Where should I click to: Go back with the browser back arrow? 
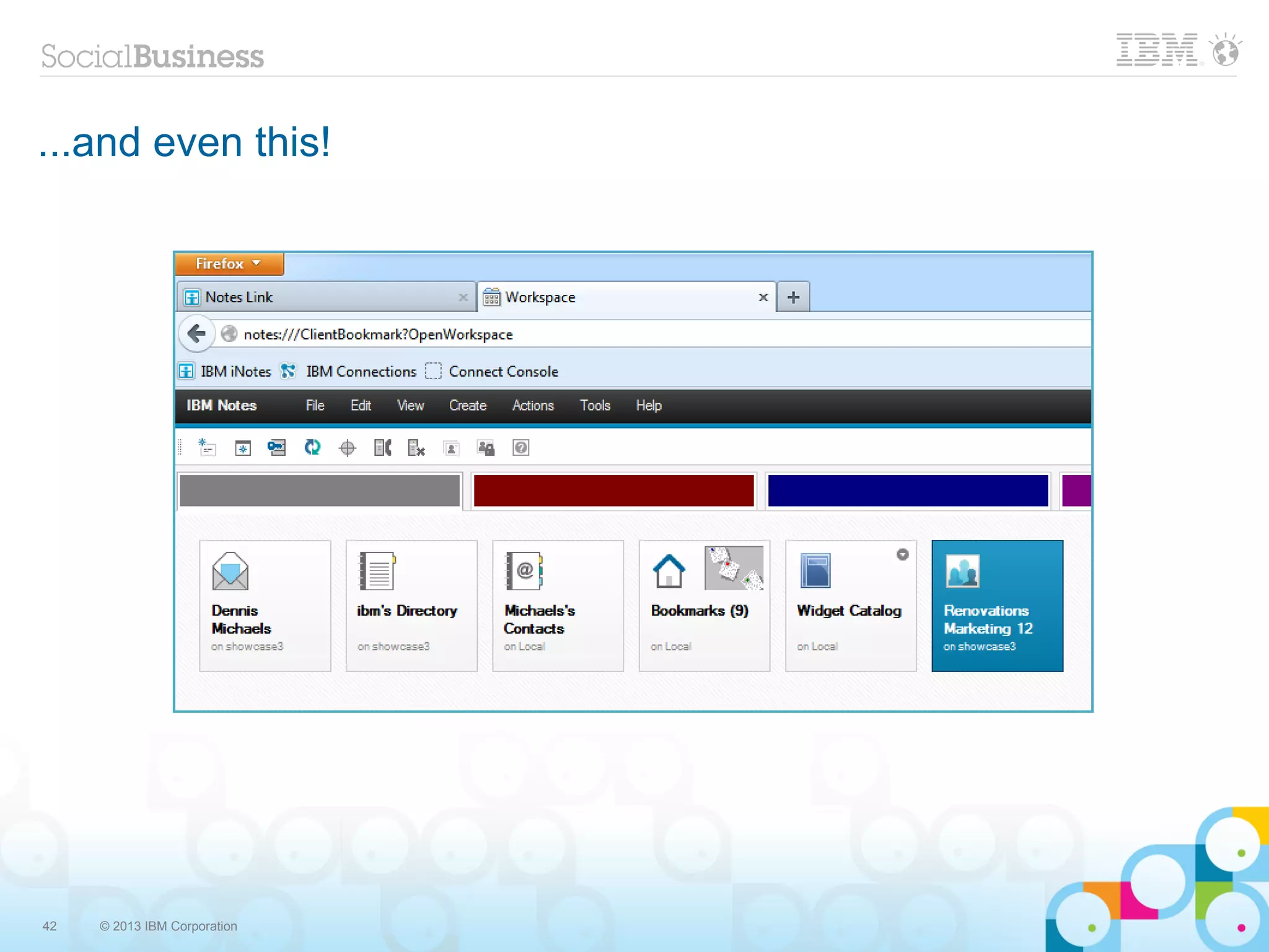tap(196, 334)
